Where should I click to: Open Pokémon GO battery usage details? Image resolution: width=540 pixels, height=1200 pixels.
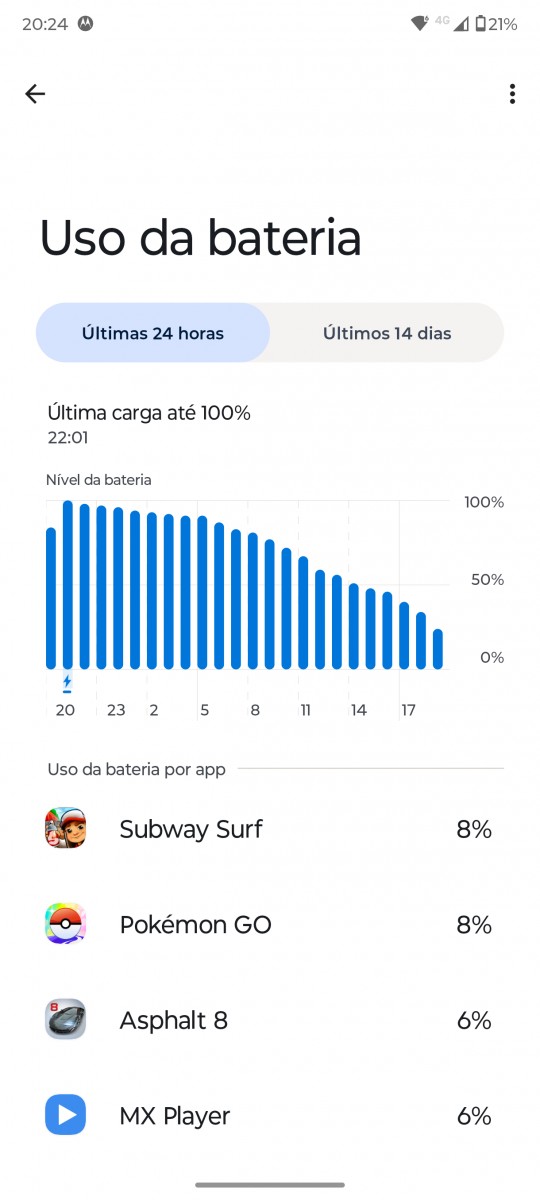click(x=270, y=925)
